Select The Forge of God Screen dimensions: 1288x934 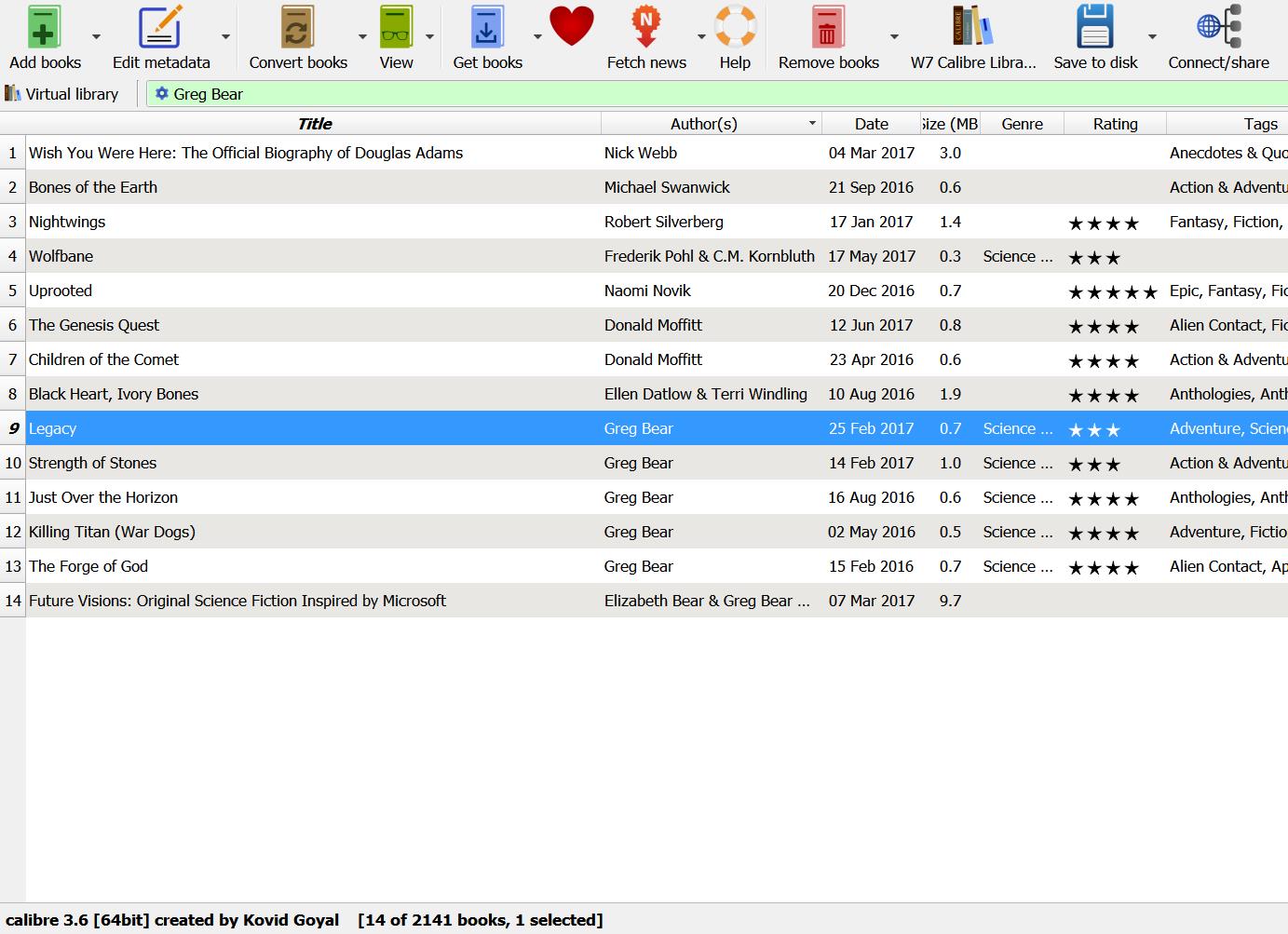click(88, 566)
